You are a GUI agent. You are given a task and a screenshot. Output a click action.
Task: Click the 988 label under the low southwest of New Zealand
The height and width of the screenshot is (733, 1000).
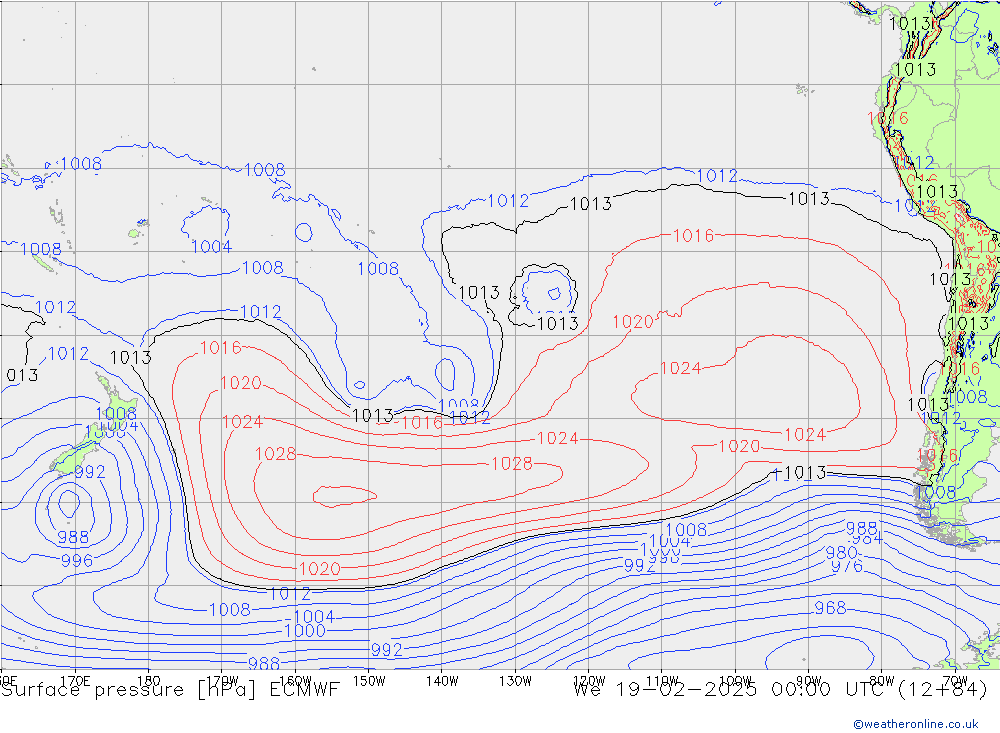(73, 537)
